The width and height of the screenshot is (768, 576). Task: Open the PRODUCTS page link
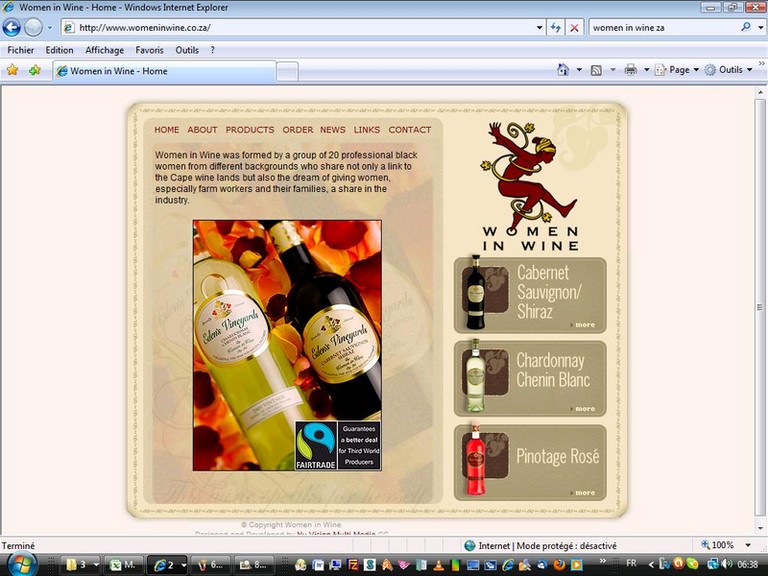coord(249,130)
